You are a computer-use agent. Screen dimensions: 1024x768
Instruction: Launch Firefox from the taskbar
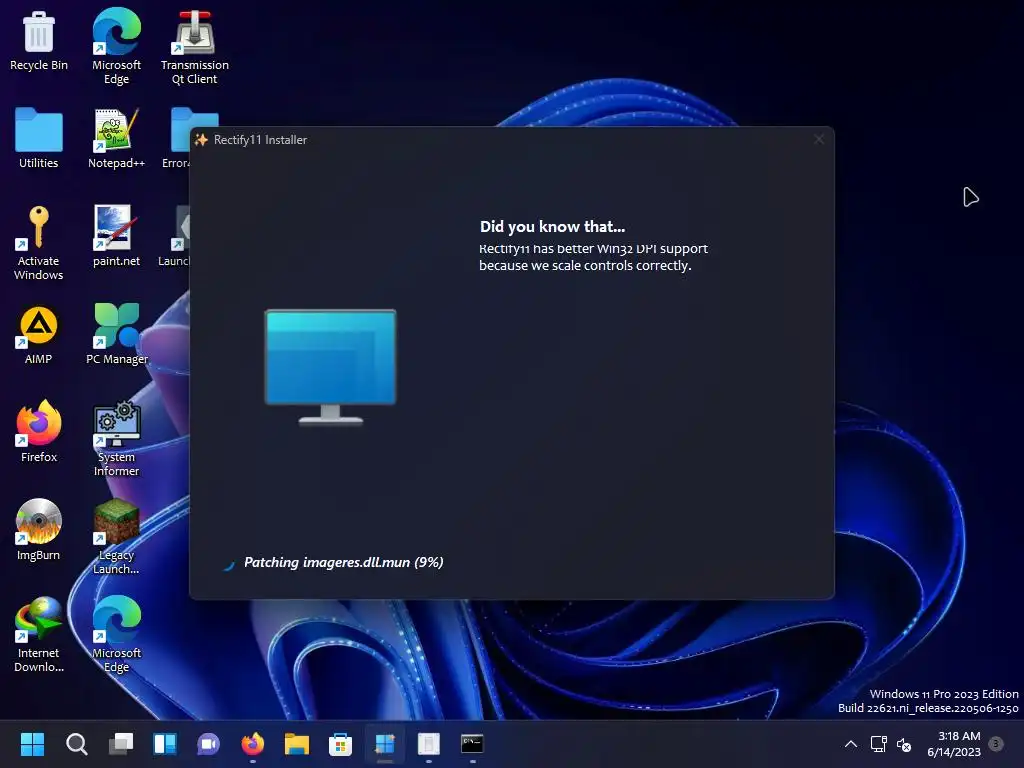(x=253, y=744)
